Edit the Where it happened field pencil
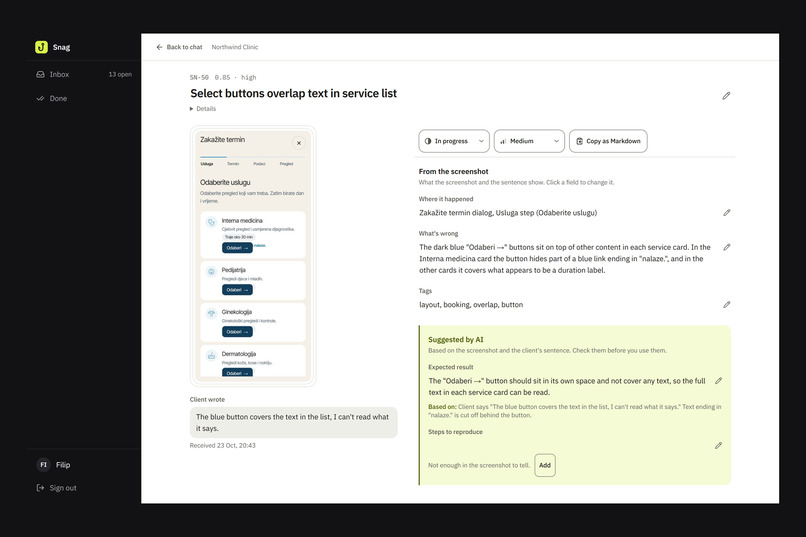The image size is (806, 537). pos(727,212)
